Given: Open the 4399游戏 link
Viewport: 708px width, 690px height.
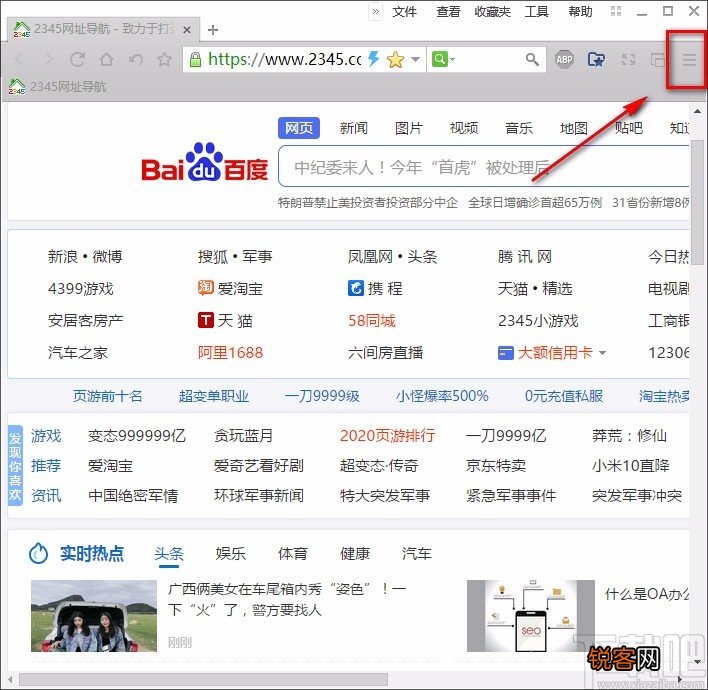Looking at the screenshot, I should click(80, 289).
